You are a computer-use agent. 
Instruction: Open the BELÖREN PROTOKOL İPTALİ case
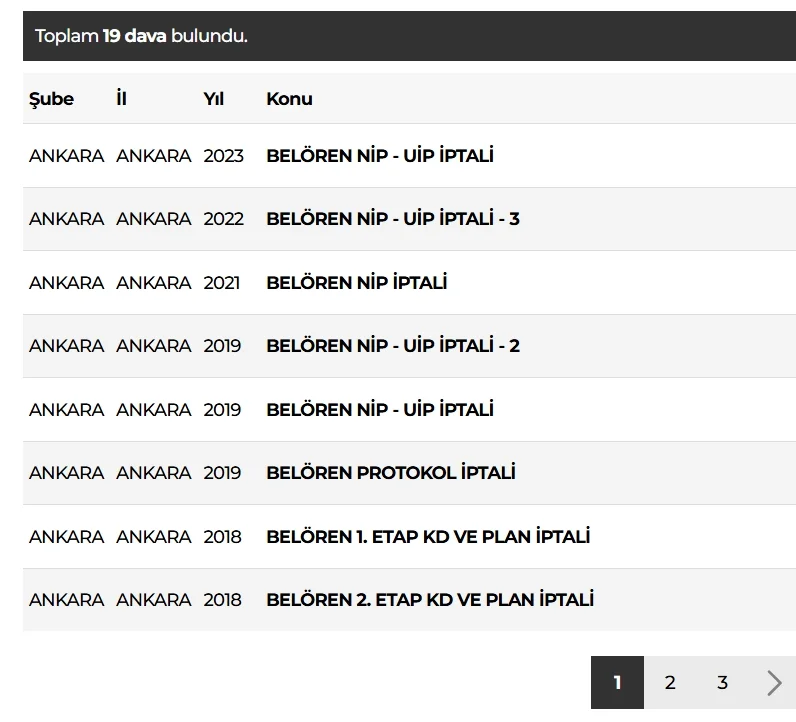click(390, 473)
